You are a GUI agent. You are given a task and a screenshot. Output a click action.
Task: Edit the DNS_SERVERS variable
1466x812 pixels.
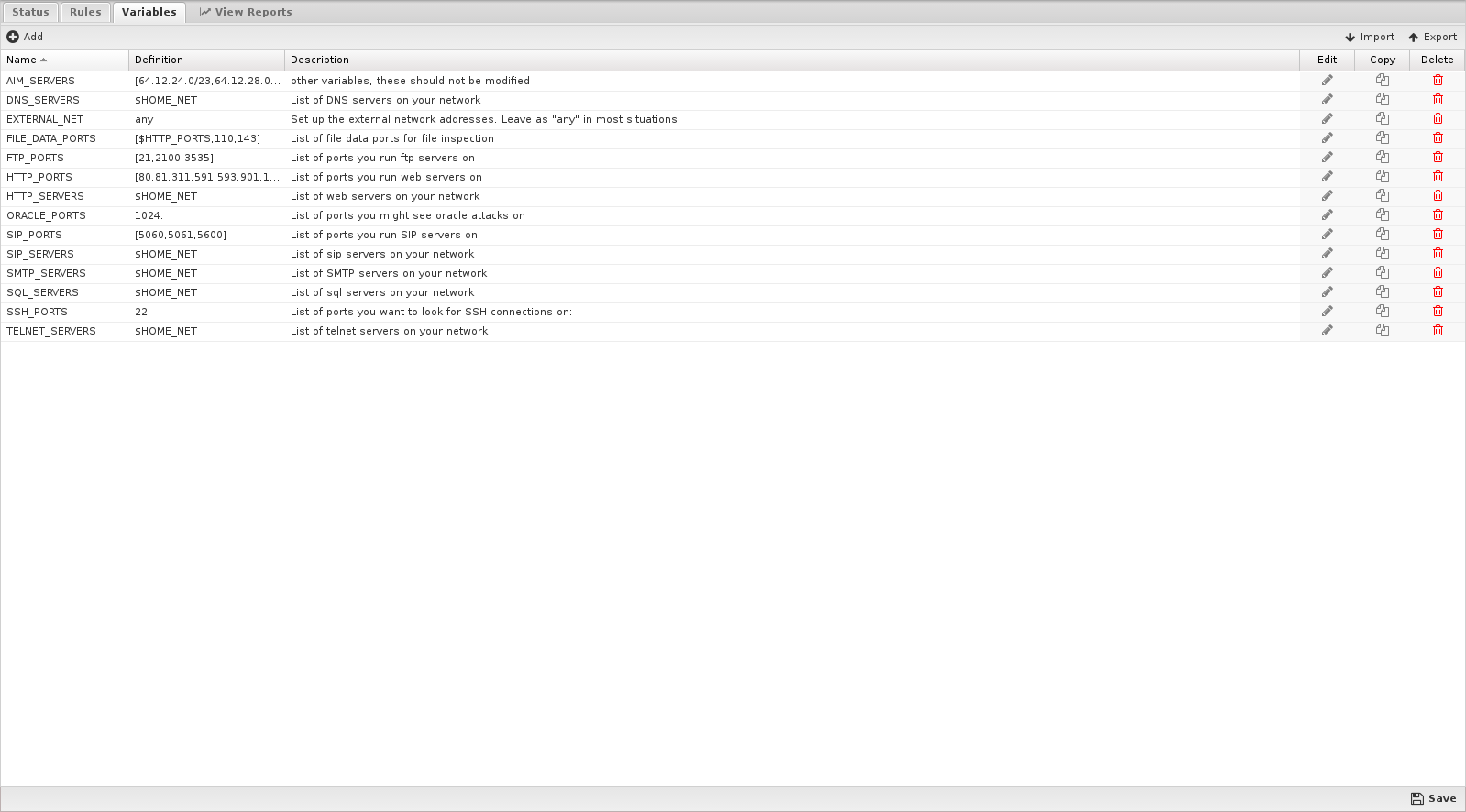pos(1327,100)
